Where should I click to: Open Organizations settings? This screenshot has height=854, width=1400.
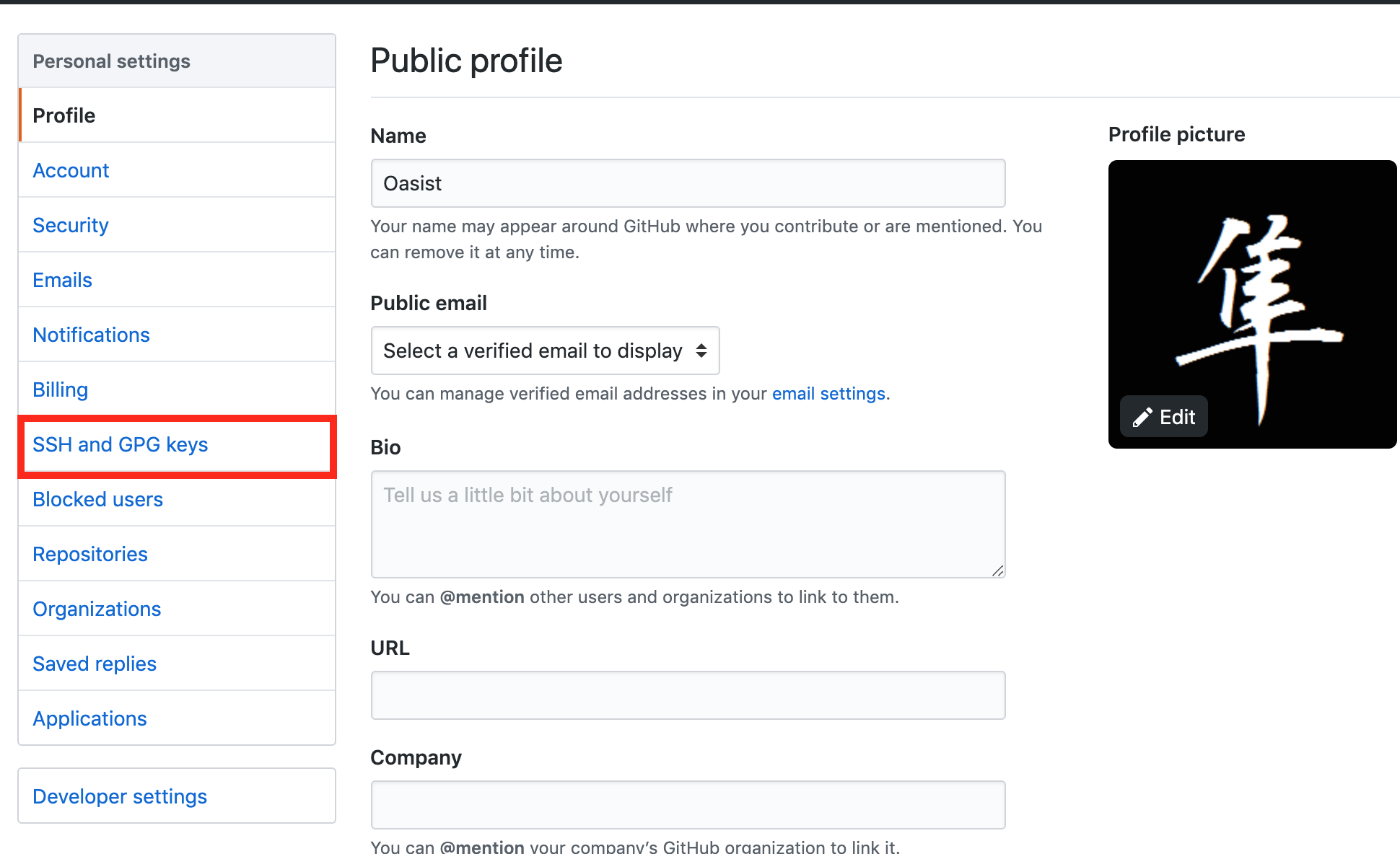pos(97,609)
